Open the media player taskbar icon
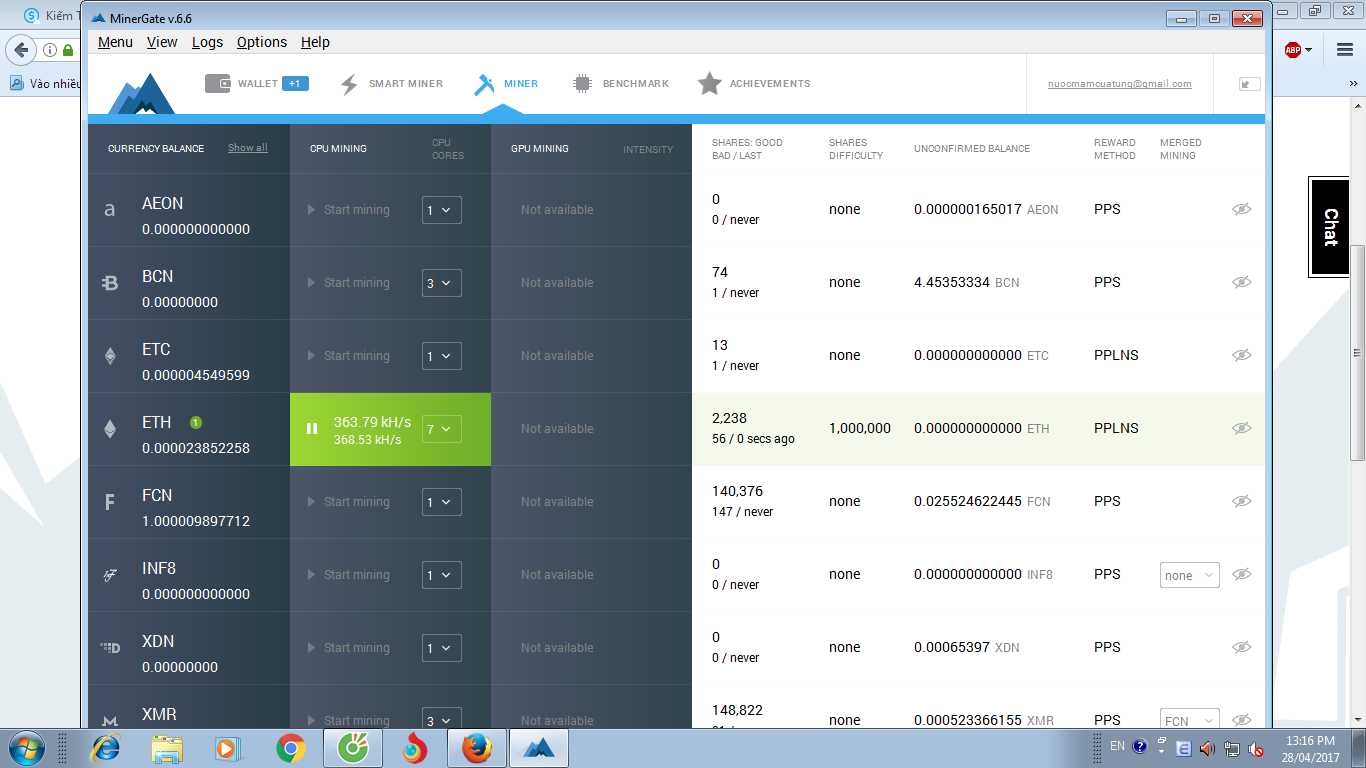Screen dimensions: 1366x768 click(229, 748)
